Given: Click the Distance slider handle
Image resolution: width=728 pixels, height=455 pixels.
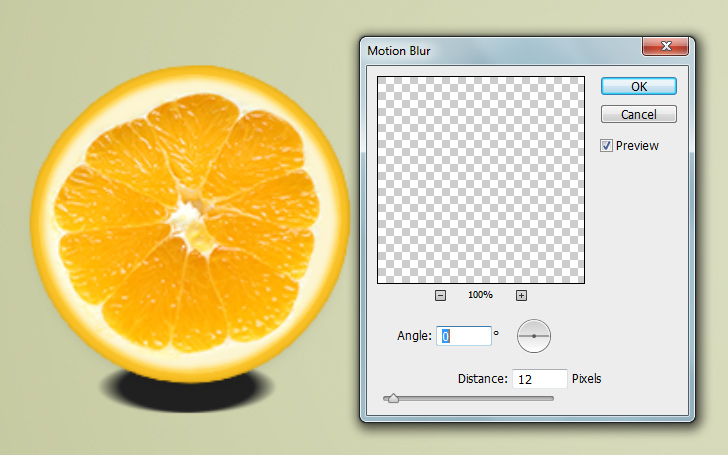Looking at the screenshot, I should click(x=393, y=398).
